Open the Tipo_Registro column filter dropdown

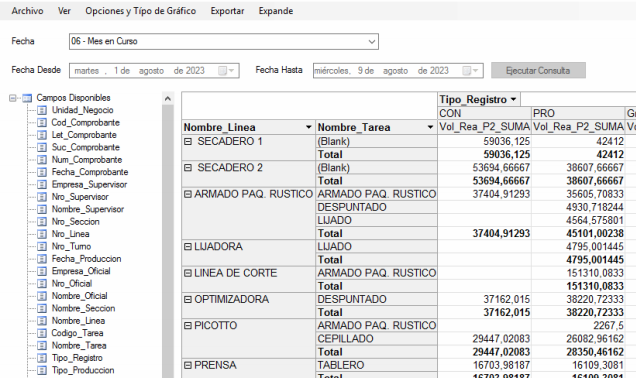[x=513, y=99]
